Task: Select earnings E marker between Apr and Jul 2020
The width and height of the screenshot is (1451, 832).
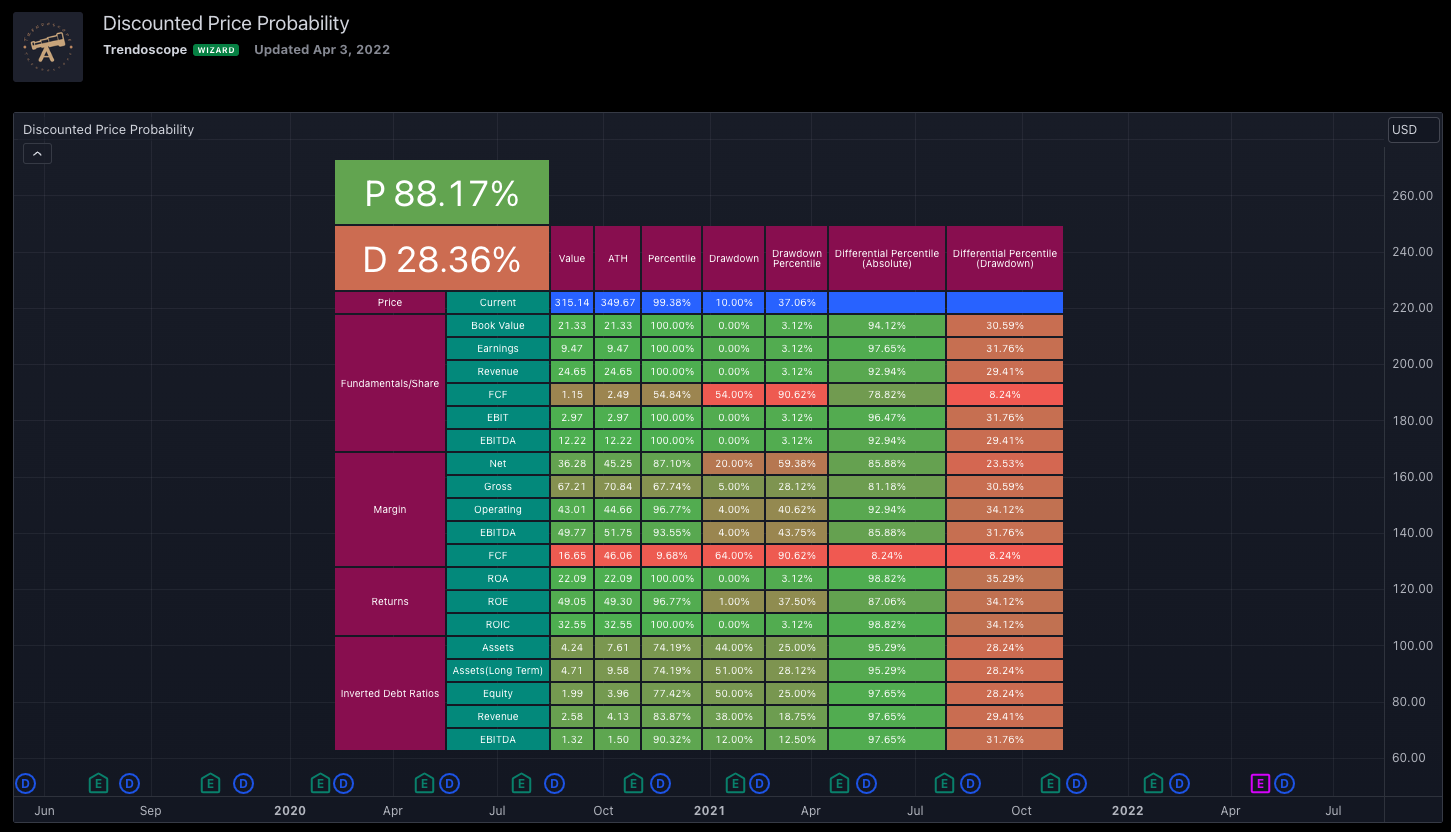Action: [424, 783]
